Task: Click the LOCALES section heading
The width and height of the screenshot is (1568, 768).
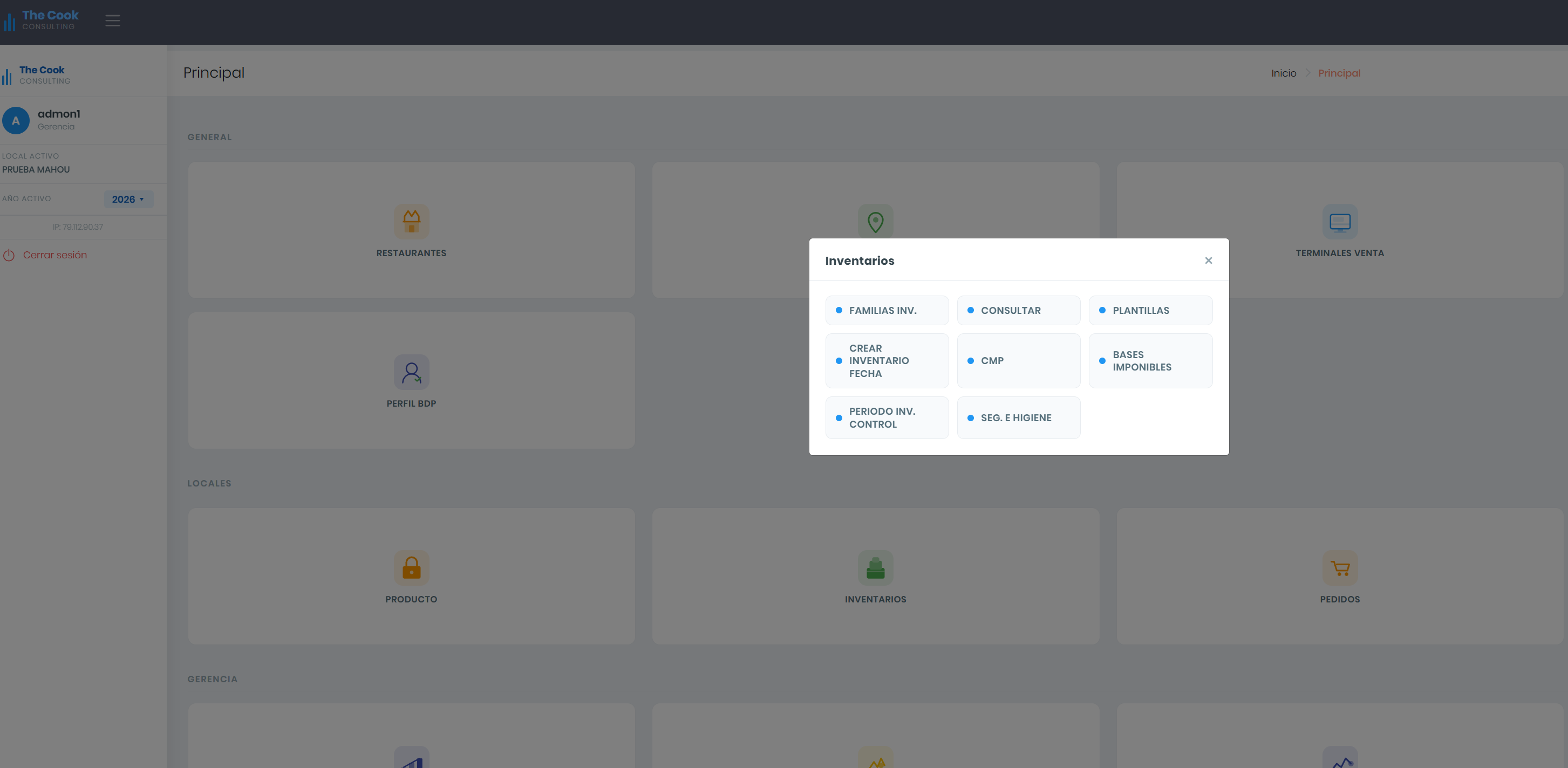Action: 209,483
